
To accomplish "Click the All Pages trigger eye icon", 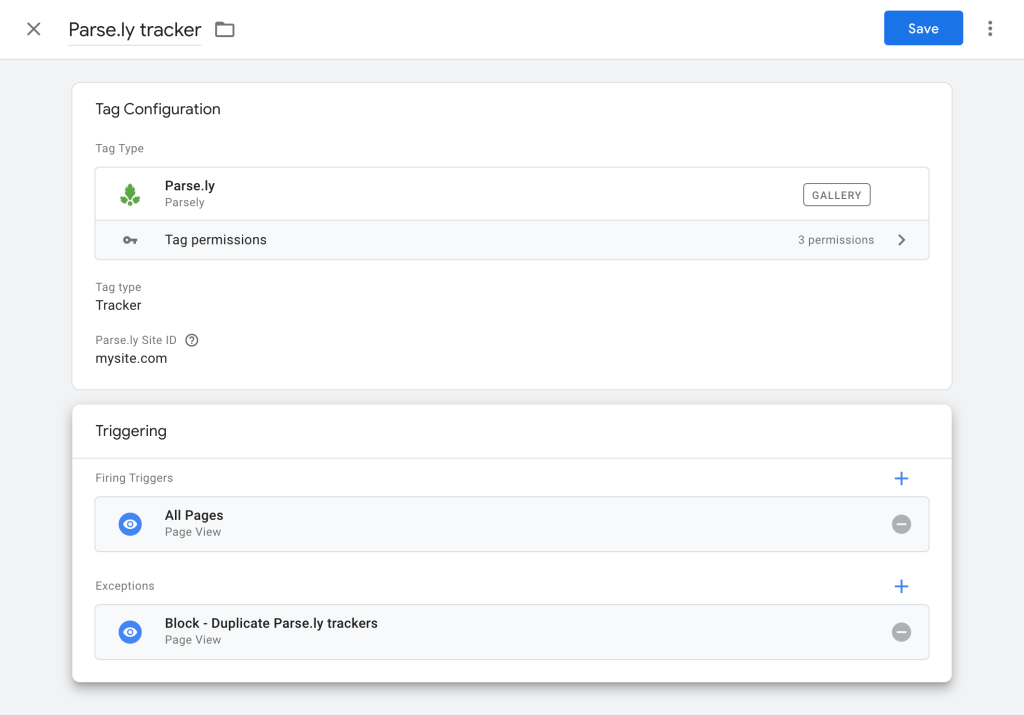I will coord(130,524).
